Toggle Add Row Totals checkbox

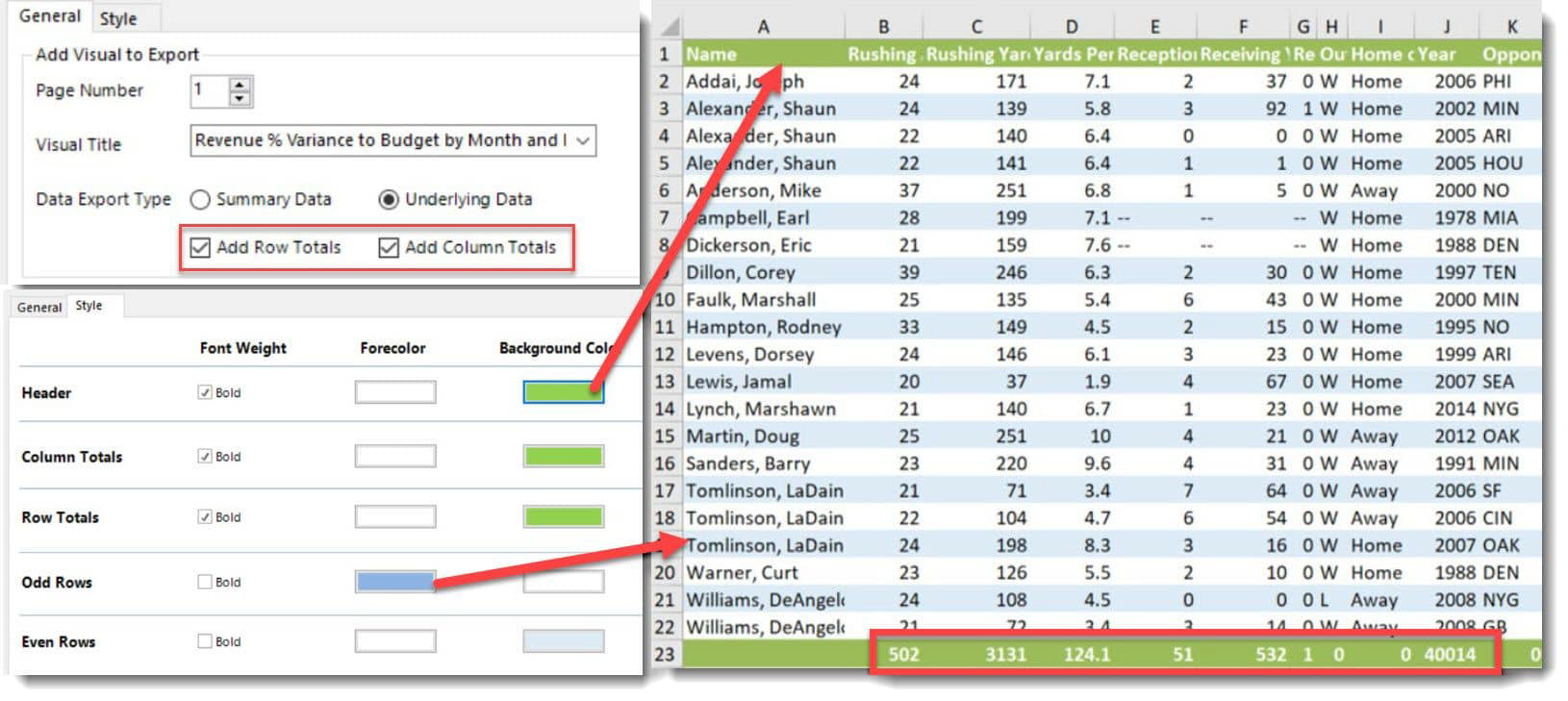pyautogui.click(x=200, y=248)
